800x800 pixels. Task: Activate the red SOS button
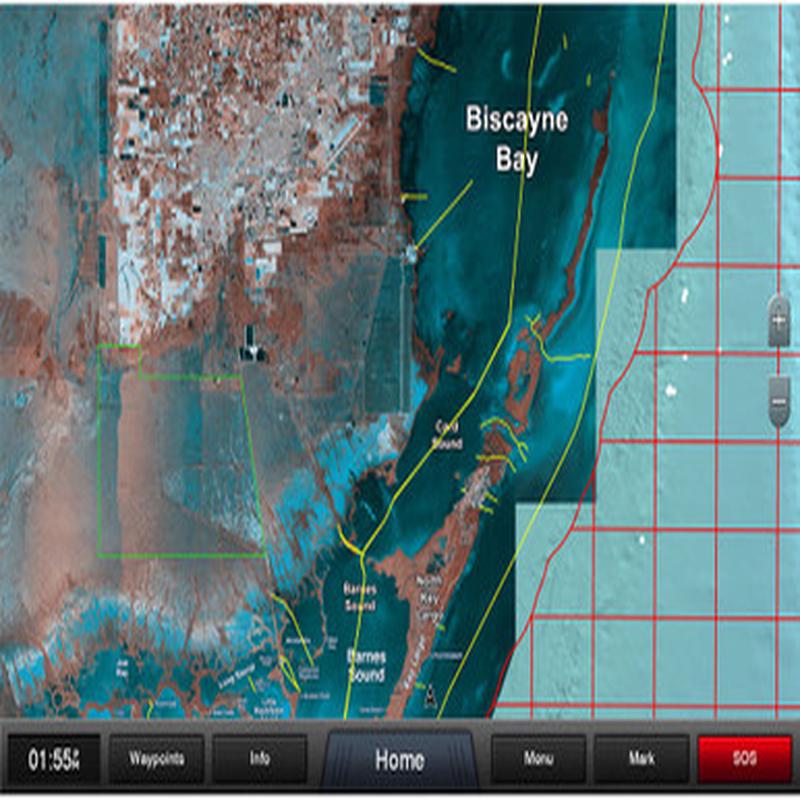744,759
